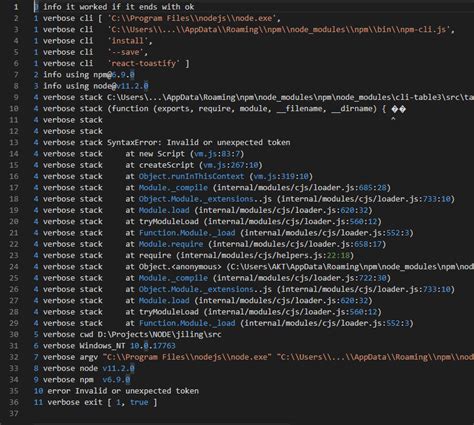474x425 pixels.
Task: Click 'require (internal/modules/cjs/helpers.js:22:18)' text
Action: tap(246, 255)
